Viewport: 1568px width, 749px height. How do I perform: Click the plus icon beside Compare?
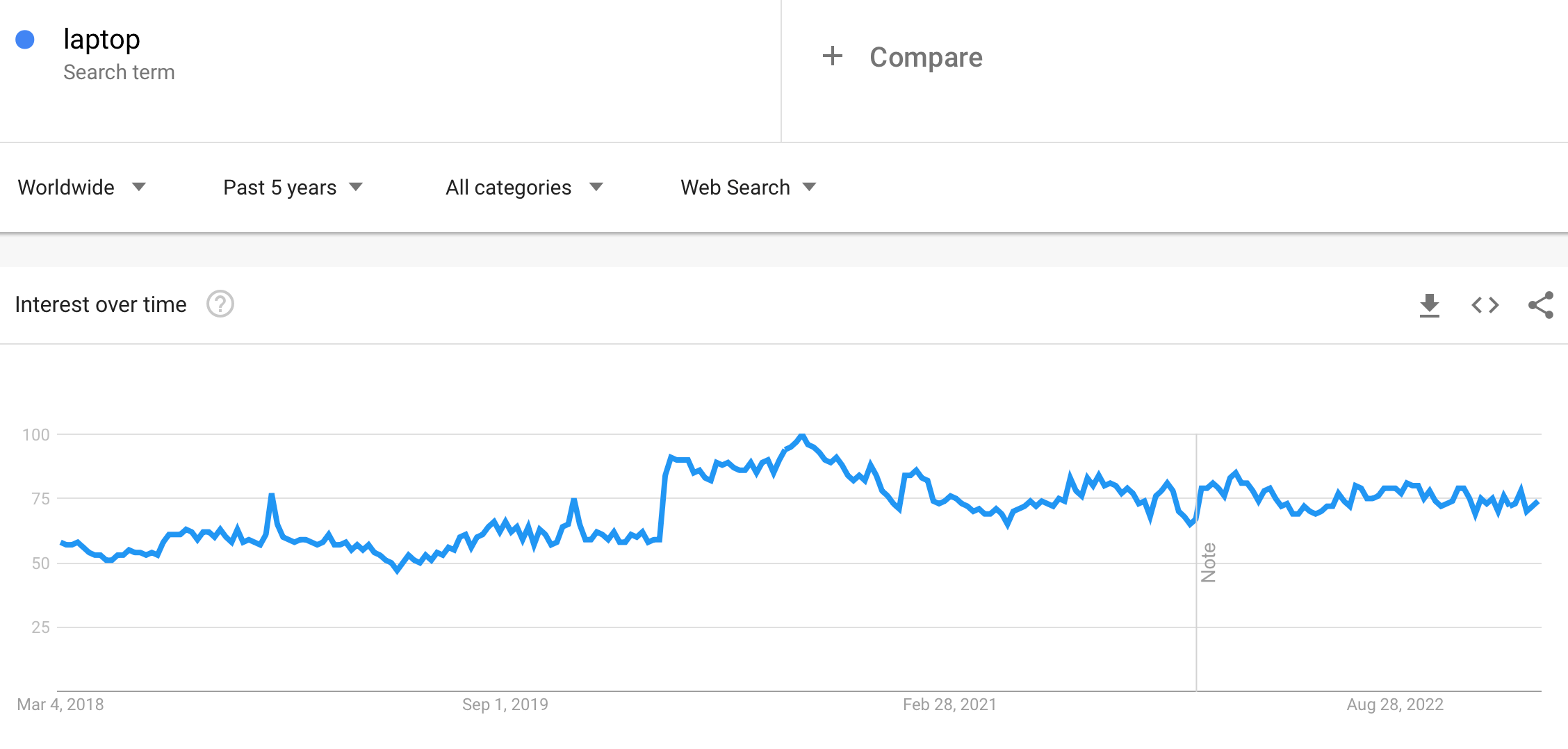tap(832, 56)
